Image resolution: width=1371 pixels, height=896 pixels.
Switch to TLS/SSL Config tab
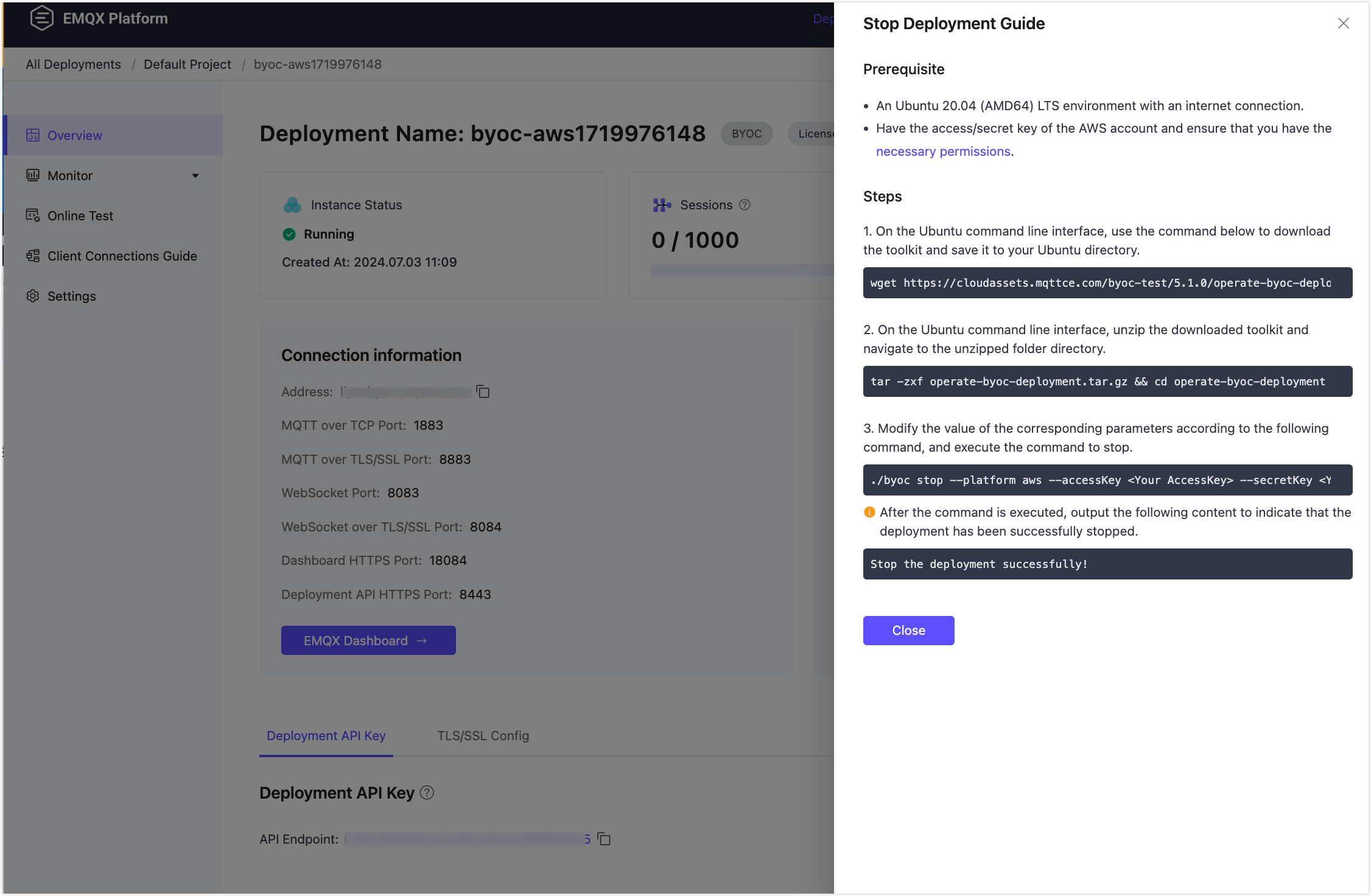[483, 735]
